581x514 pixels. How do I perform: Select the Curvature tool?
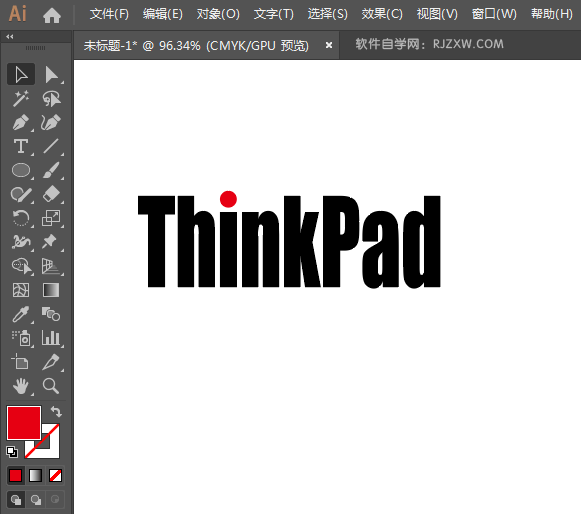click(x=51, y=122)
